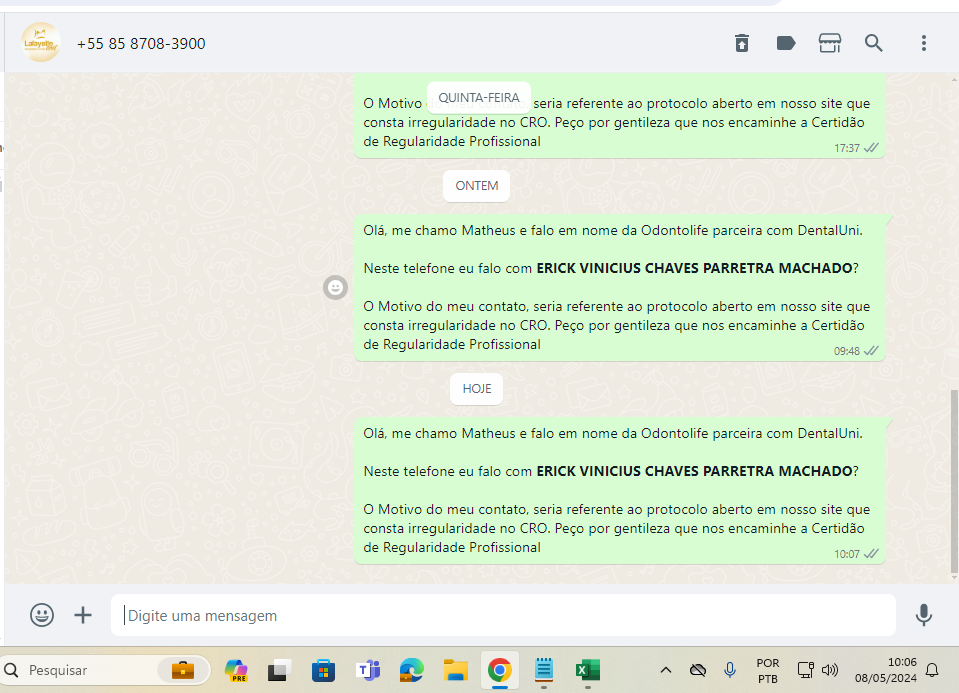
Task: Start voice message with microphone icon
Action: pyautogui.click(x=924, y=615)
